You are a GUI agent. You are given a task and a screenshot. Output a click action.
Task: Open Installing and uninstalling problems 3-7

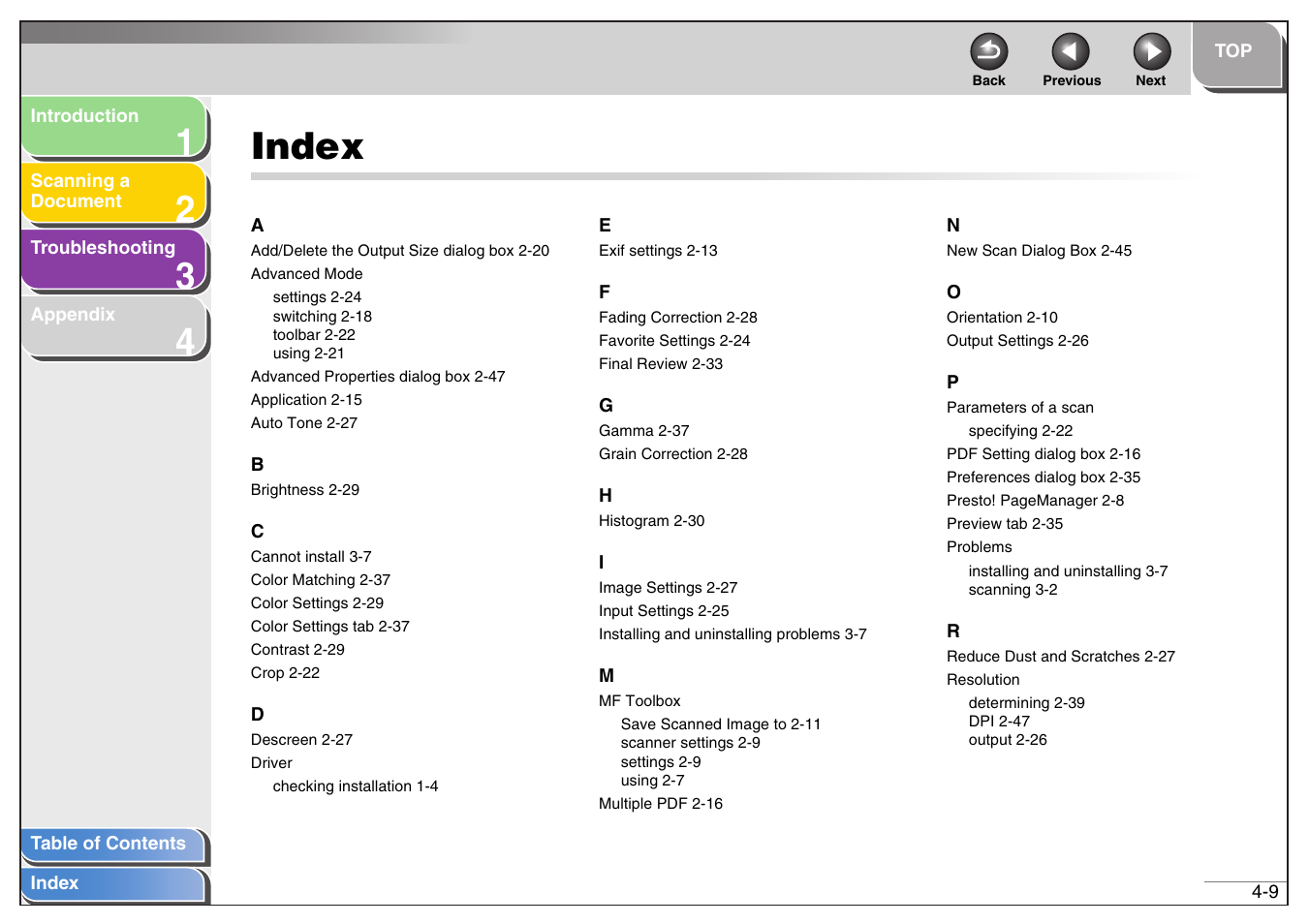coord(732,634)
